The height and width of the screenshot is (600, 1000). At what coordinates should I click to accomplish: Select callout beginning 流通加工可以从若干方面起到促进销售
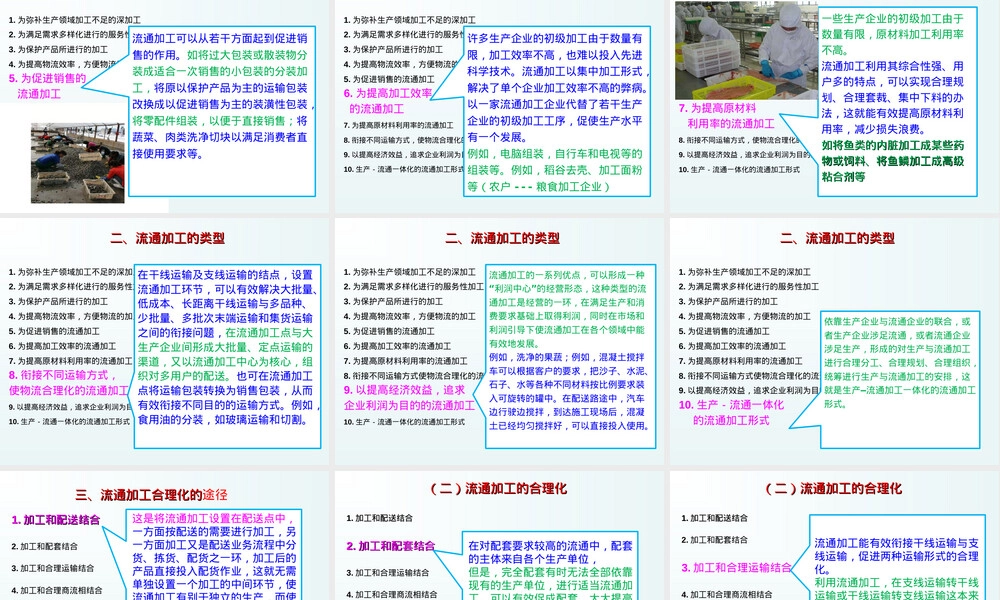[222, 111]
